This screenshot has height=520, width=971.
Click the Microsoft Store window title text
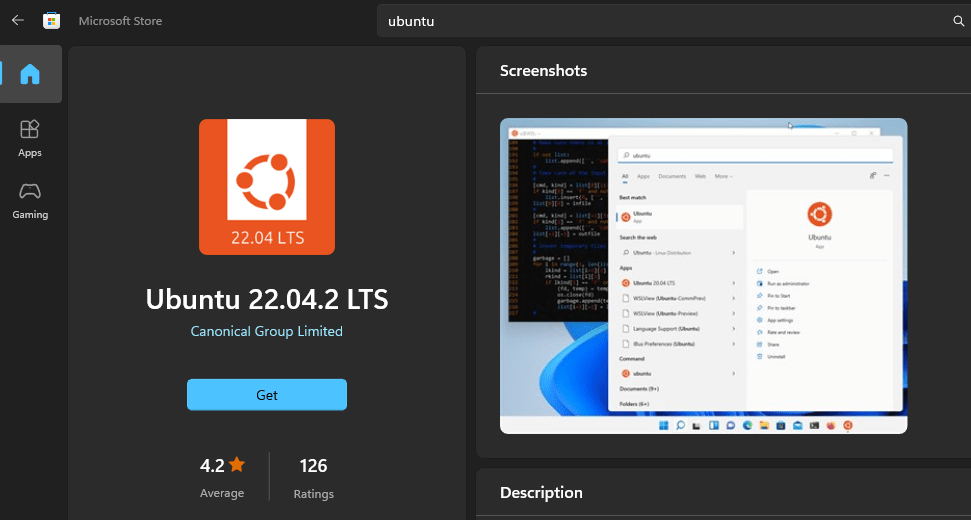tap(120, 21)
